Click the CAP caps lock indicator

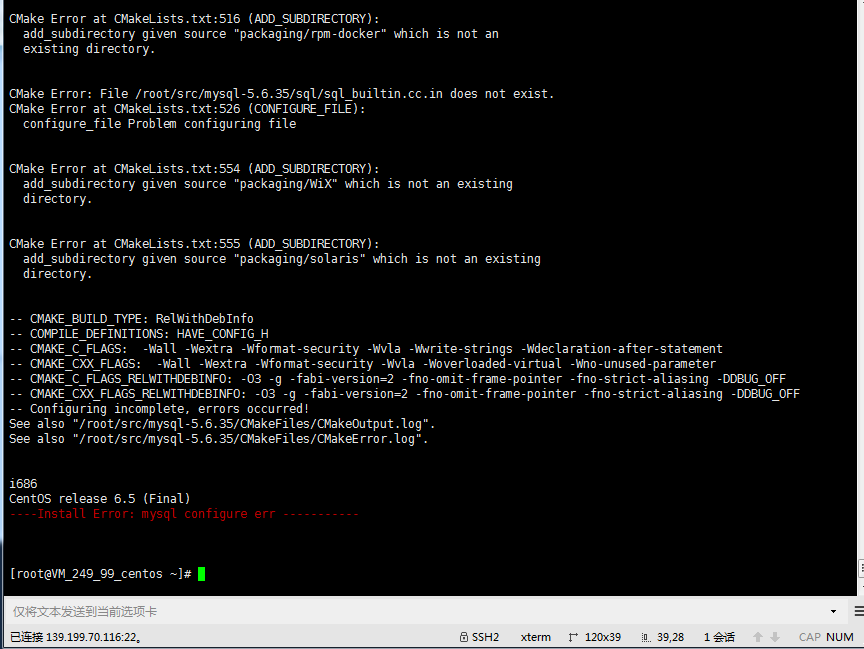click(x=809, y=637)
